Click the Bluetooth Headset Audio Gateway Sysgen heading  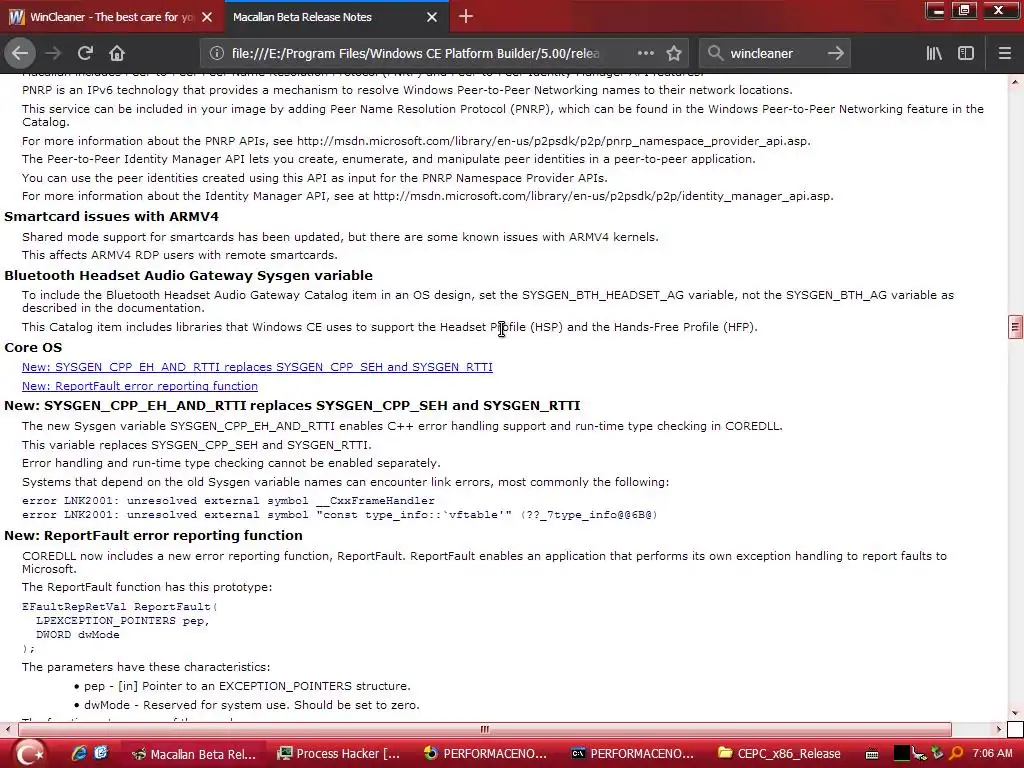point(189,276)
